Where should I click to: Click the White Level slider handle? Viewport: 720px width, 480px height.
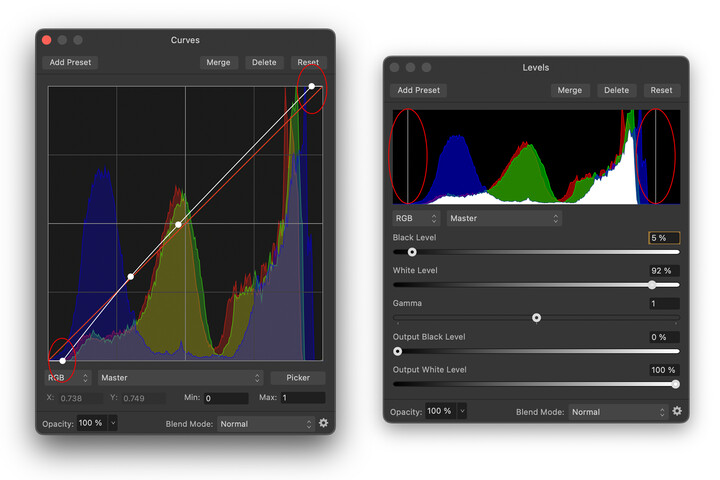[x=652, y=285]
